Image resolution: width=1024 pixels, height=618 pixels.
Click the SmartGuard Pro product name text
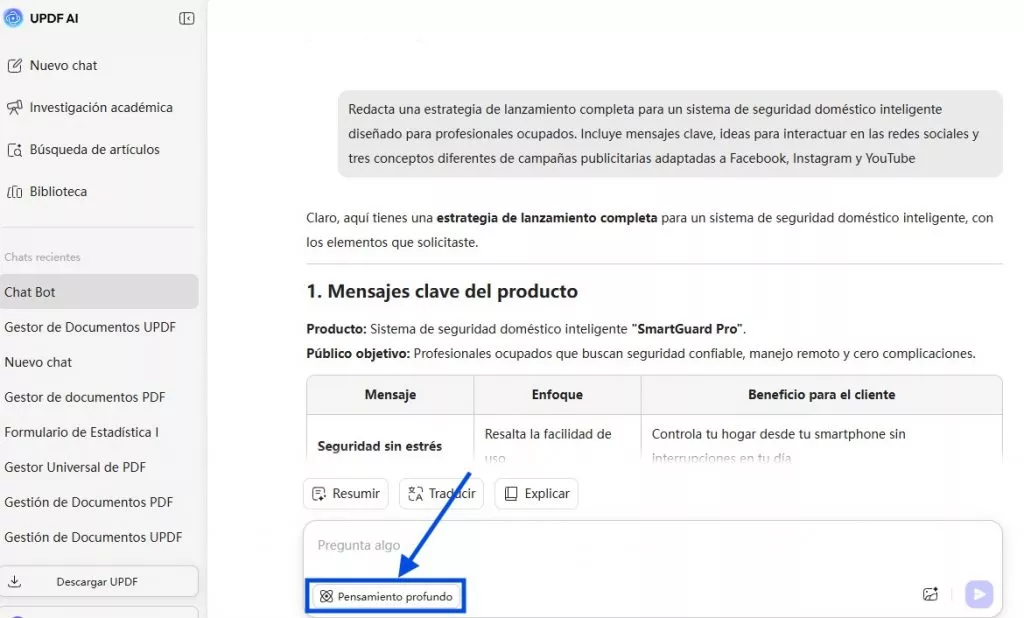coord(687,329)
